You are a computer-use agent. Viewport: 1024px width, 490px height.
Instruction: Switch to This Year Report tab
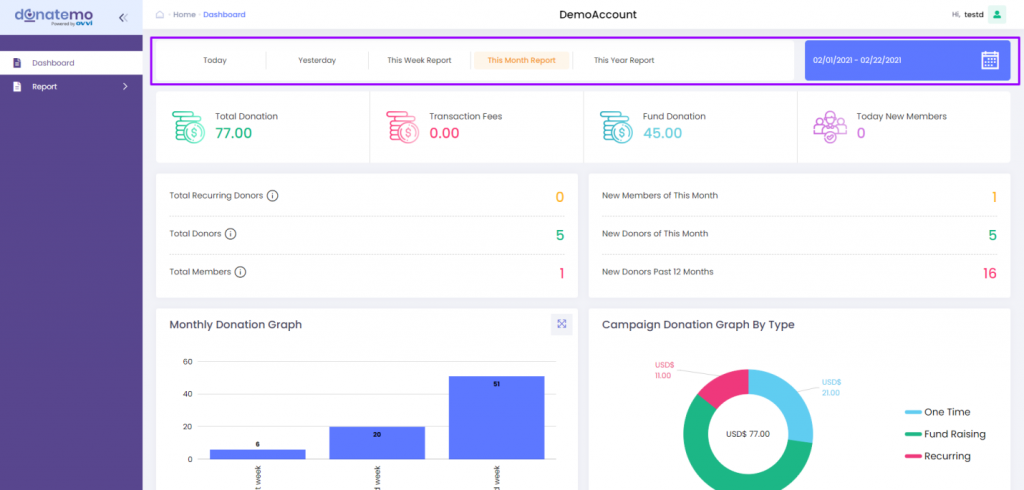(624, 60)
